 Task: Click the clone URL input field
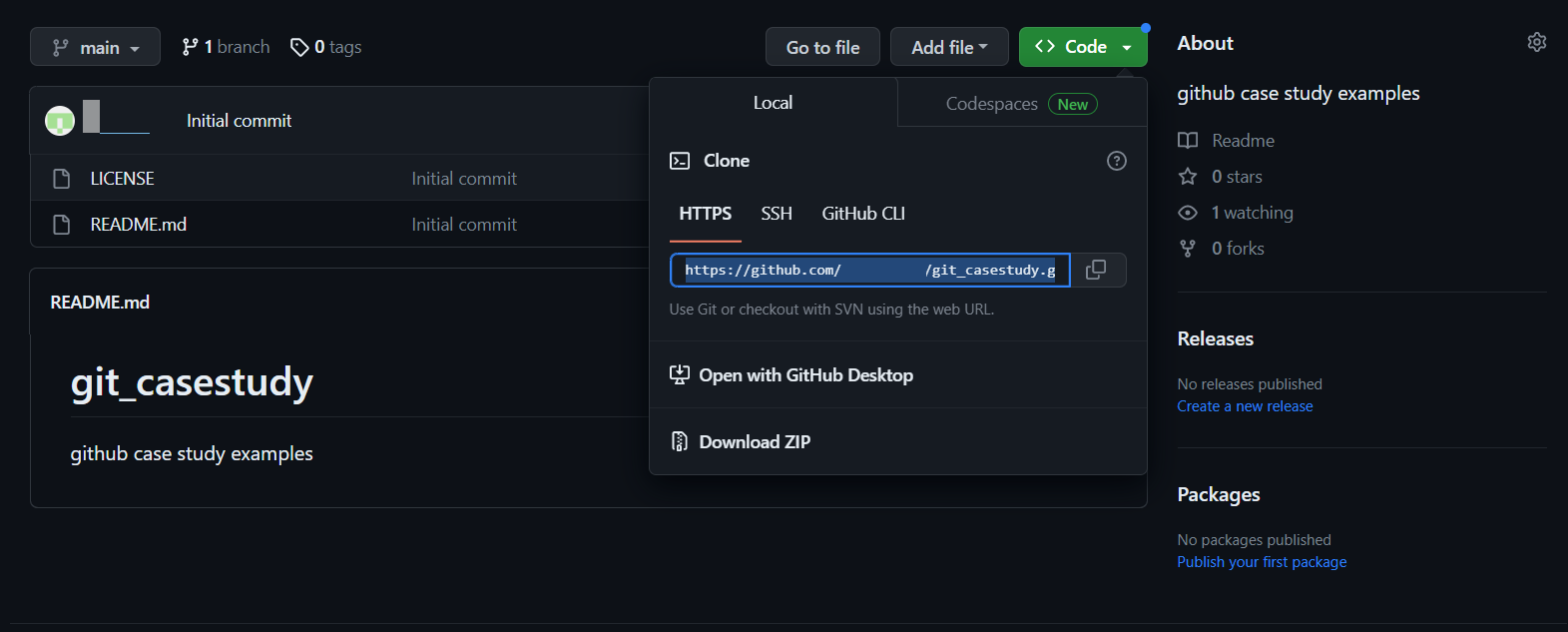[870, 271]
